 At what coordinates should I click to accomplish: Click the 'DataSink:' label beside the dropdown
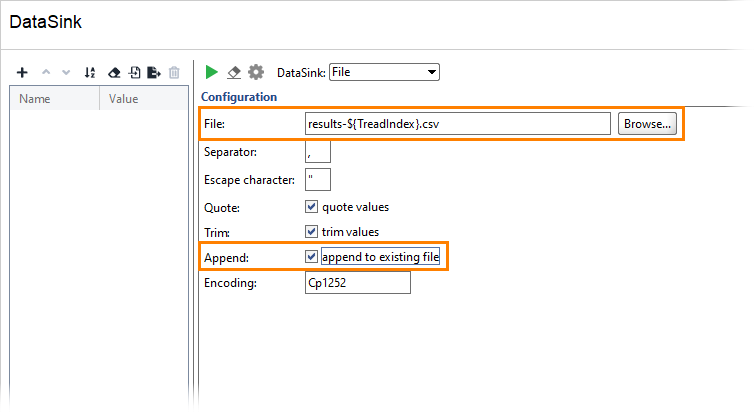301,73
